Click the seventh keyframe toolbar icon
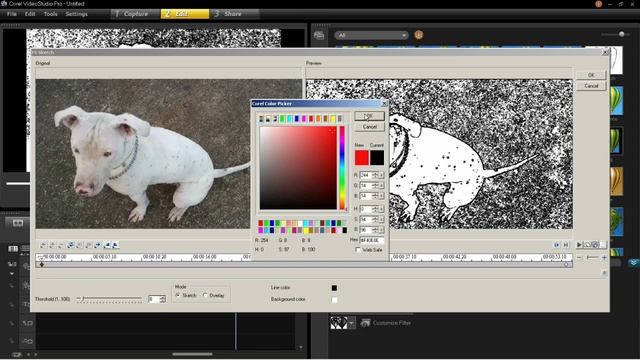The image size is (640, 360). coord(97,245)
